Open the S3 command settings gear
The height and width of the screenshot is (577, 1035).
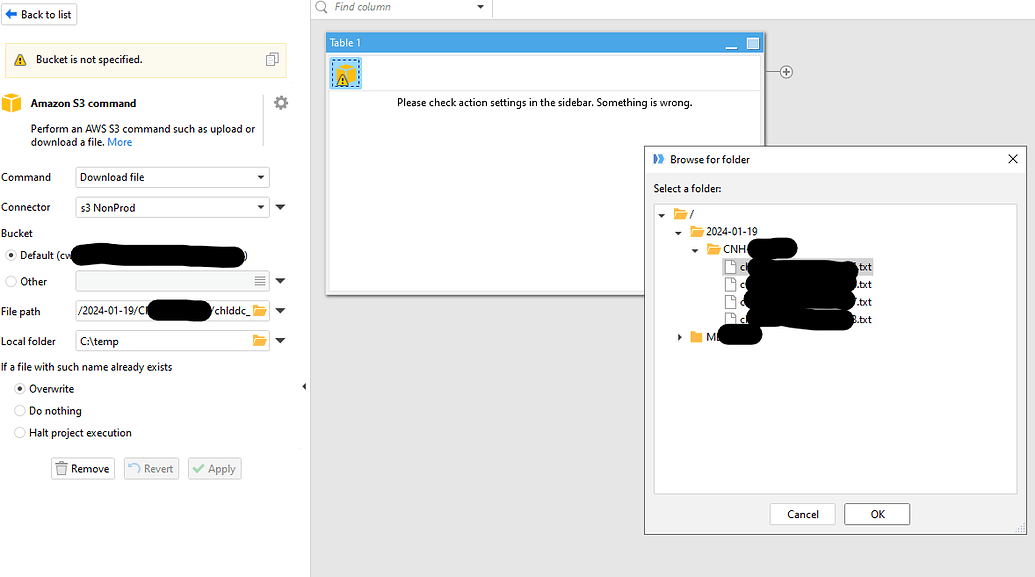pos(281,102)
